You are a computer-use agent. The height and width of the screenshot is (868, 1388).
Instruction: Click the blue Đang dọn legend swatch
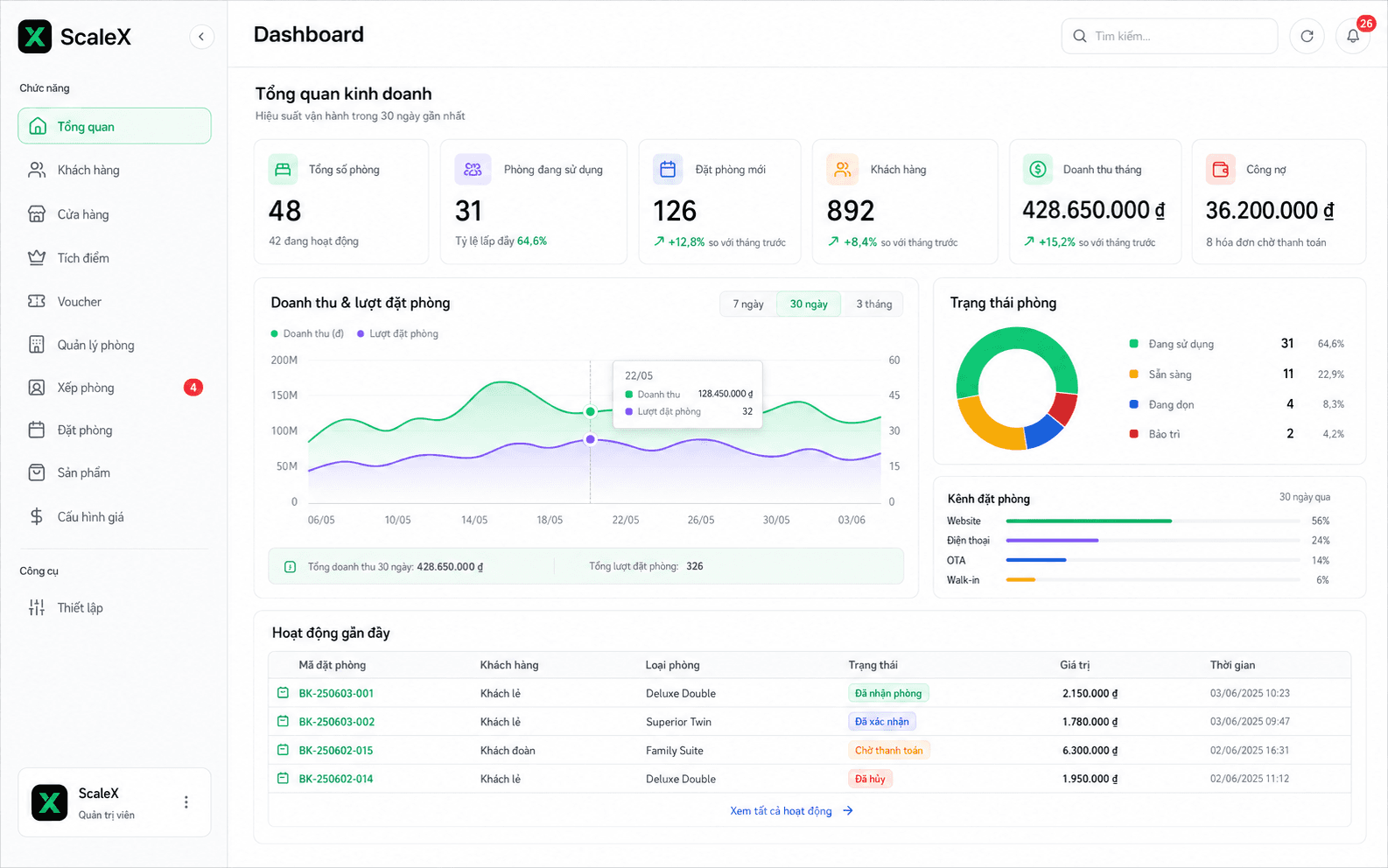click(1133, 404)
